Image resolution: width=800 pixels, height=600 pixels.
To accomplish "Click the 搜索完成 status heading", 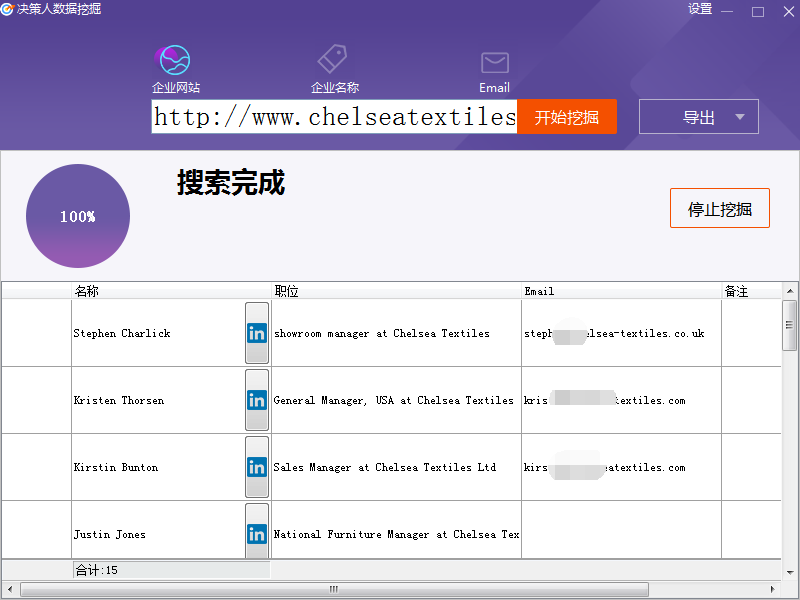I will click(231, 182).
